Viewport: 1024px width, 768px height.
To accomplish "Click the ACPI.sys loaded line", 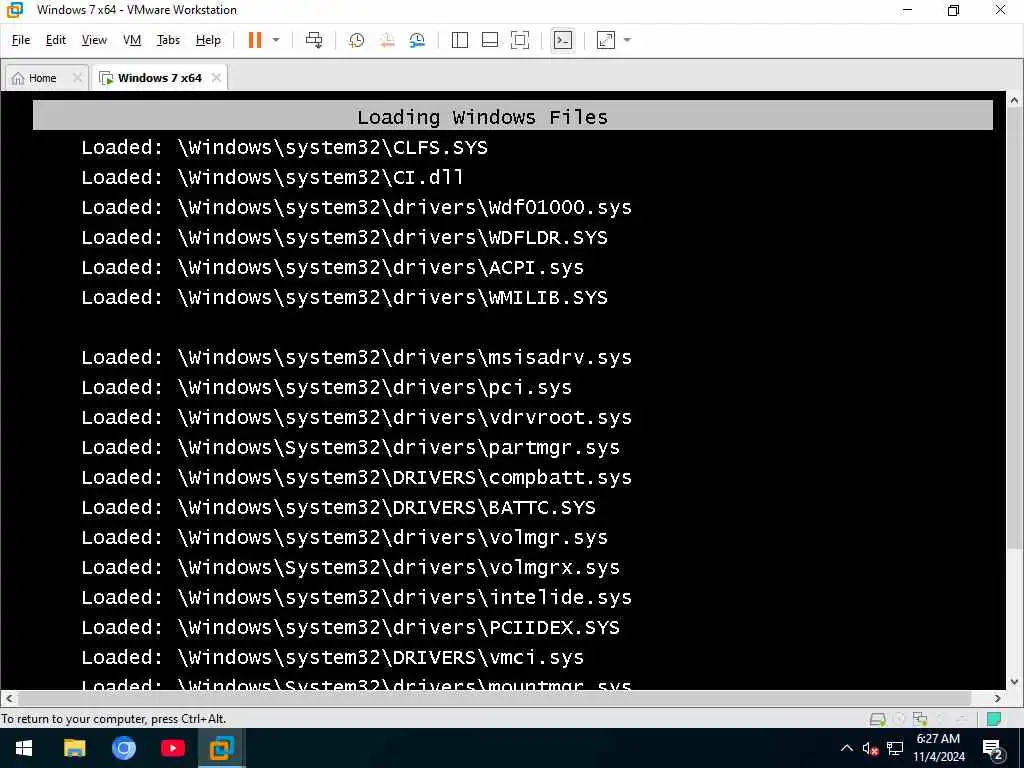I will click(x=332, y=267).
